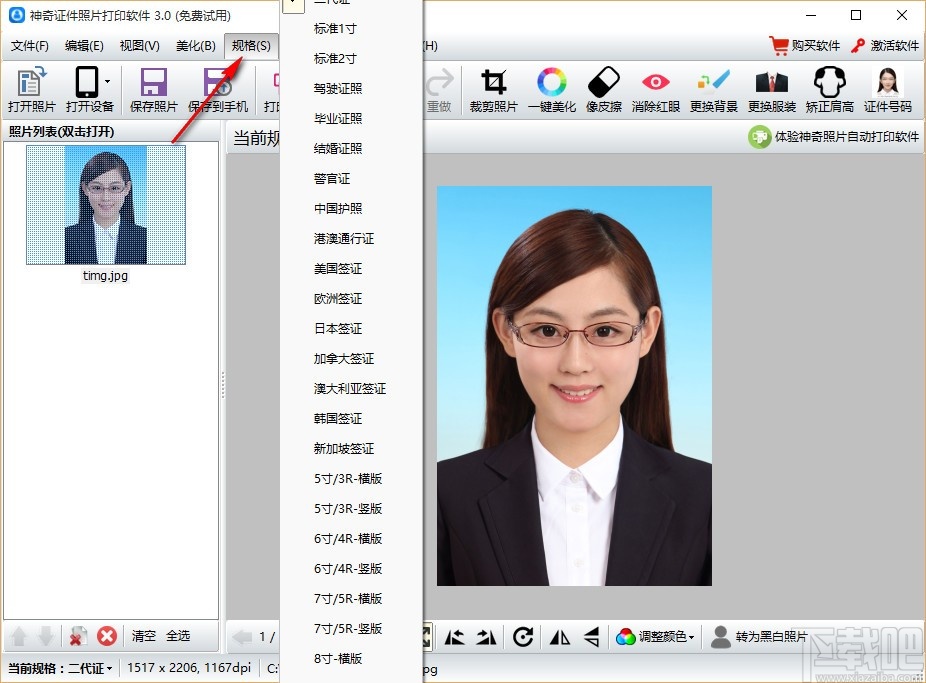
Task: Select 6寸/4R-横版 menu entry
Action: [351, 539]
